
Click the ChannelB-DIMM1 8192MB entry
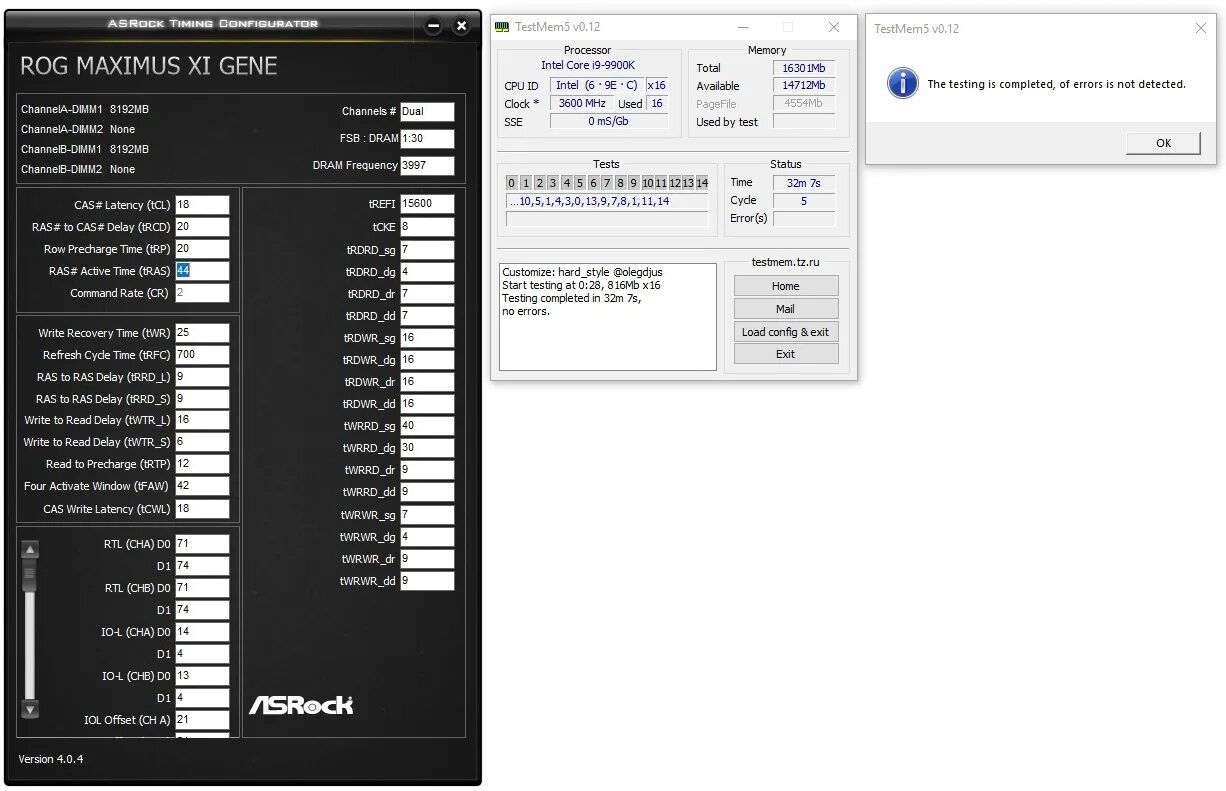click(x=85, y=149)
